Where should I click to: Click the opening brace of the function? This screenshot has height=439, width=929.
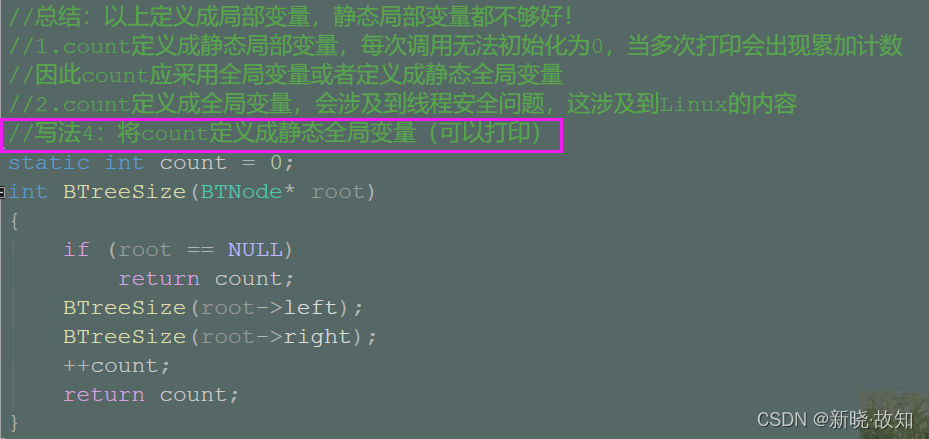click(14, 220)
